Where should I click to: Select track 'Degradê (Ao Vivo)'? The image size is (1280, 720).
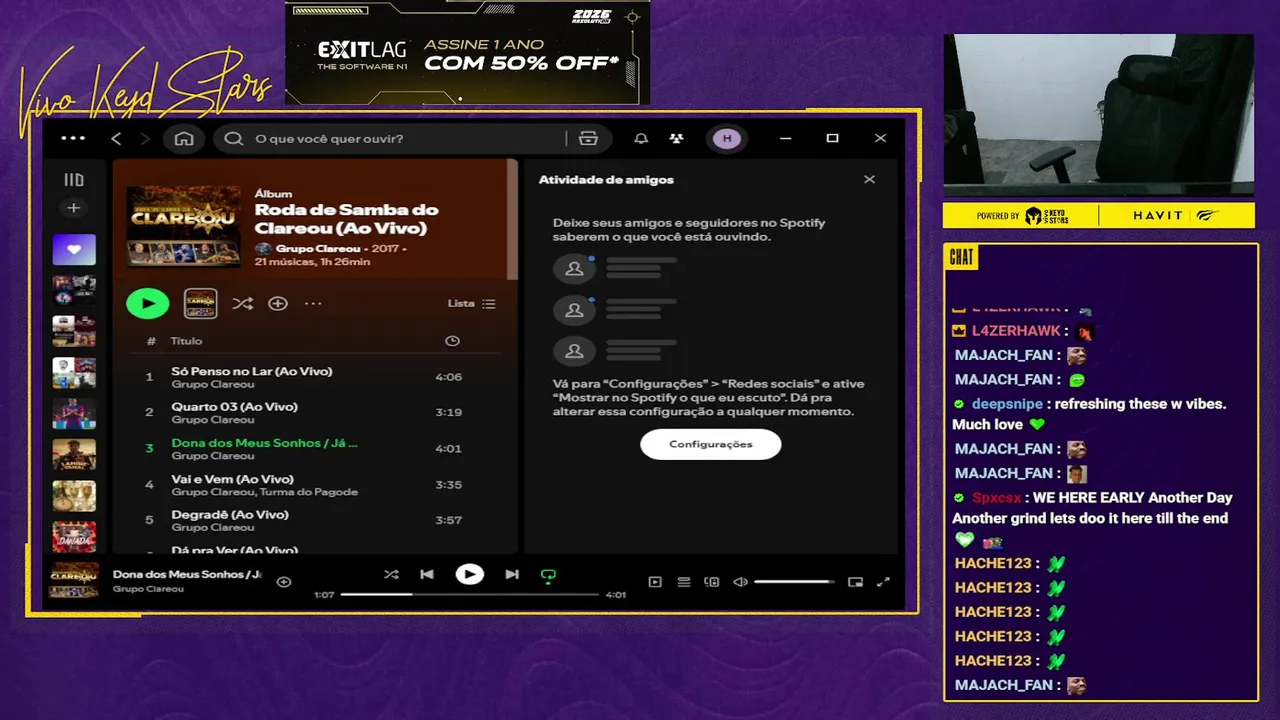tap(315, 520)
